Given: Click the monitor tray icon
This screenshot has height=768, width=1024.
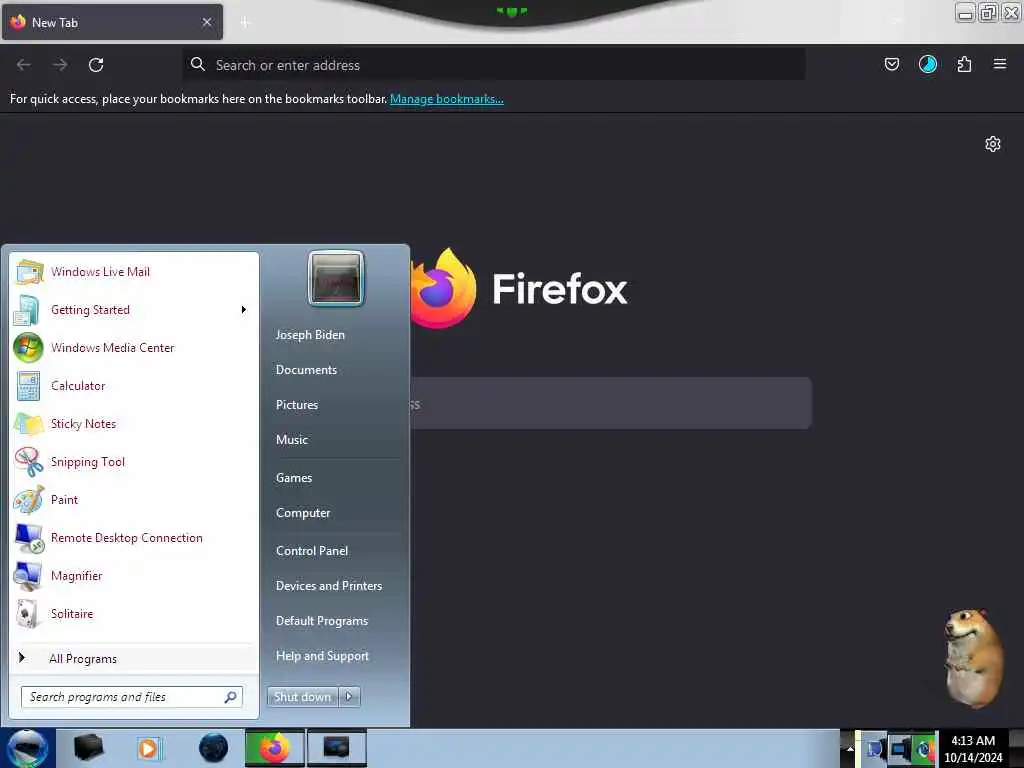Looking at the screenshot, I should 899,748.
